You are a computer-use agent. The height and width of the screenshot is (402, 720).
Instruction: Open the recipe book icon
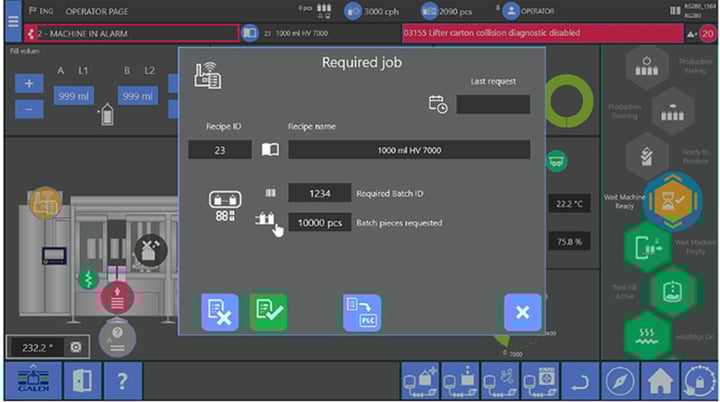[x=270, y=150]
